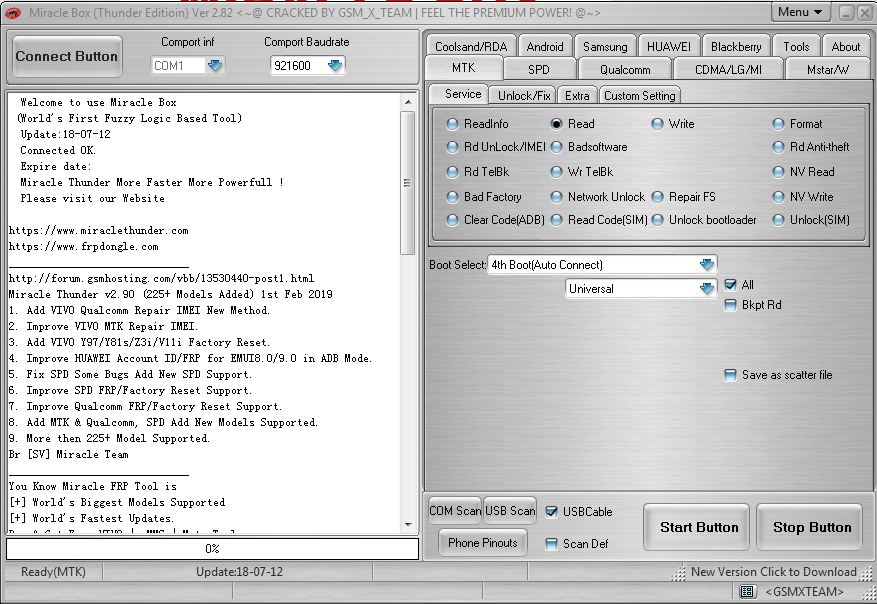Select the Qualcomm tab
The width and height of the screenshot is (877, 604).
point(625,69)
